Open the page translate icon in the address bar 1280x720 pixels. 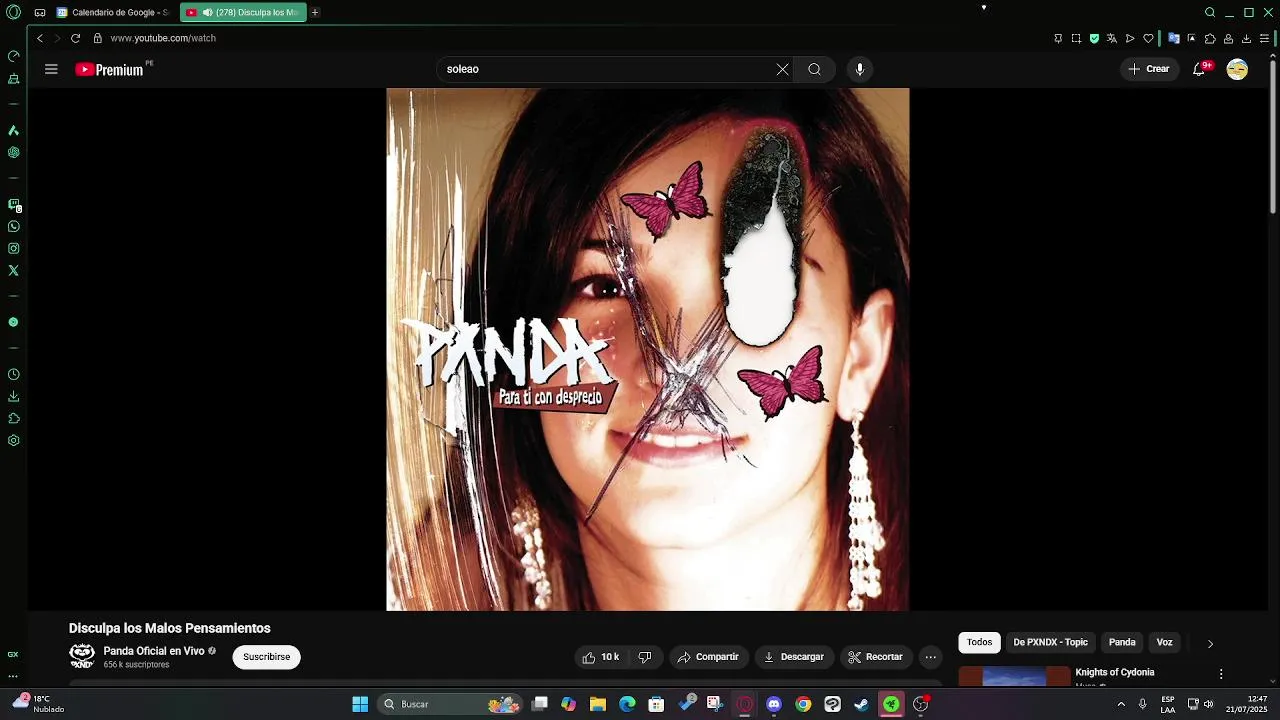pos(1112,38)
